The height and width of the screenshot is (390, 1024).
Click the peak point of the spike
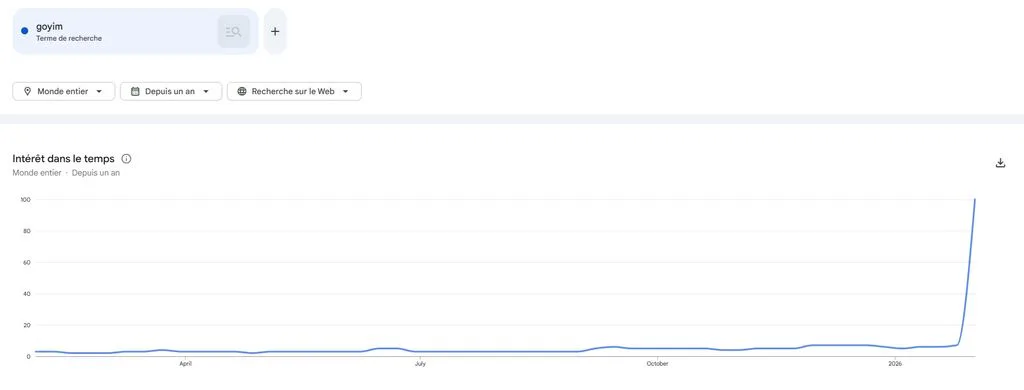pos(975,199)
